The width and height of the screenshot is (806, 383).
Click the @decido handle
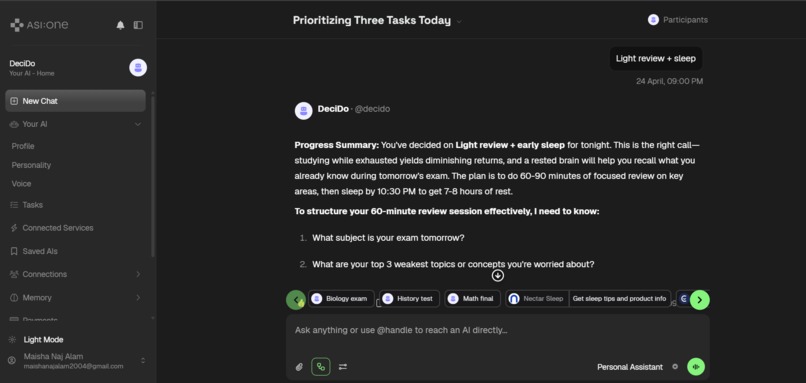tap(372, 109)
